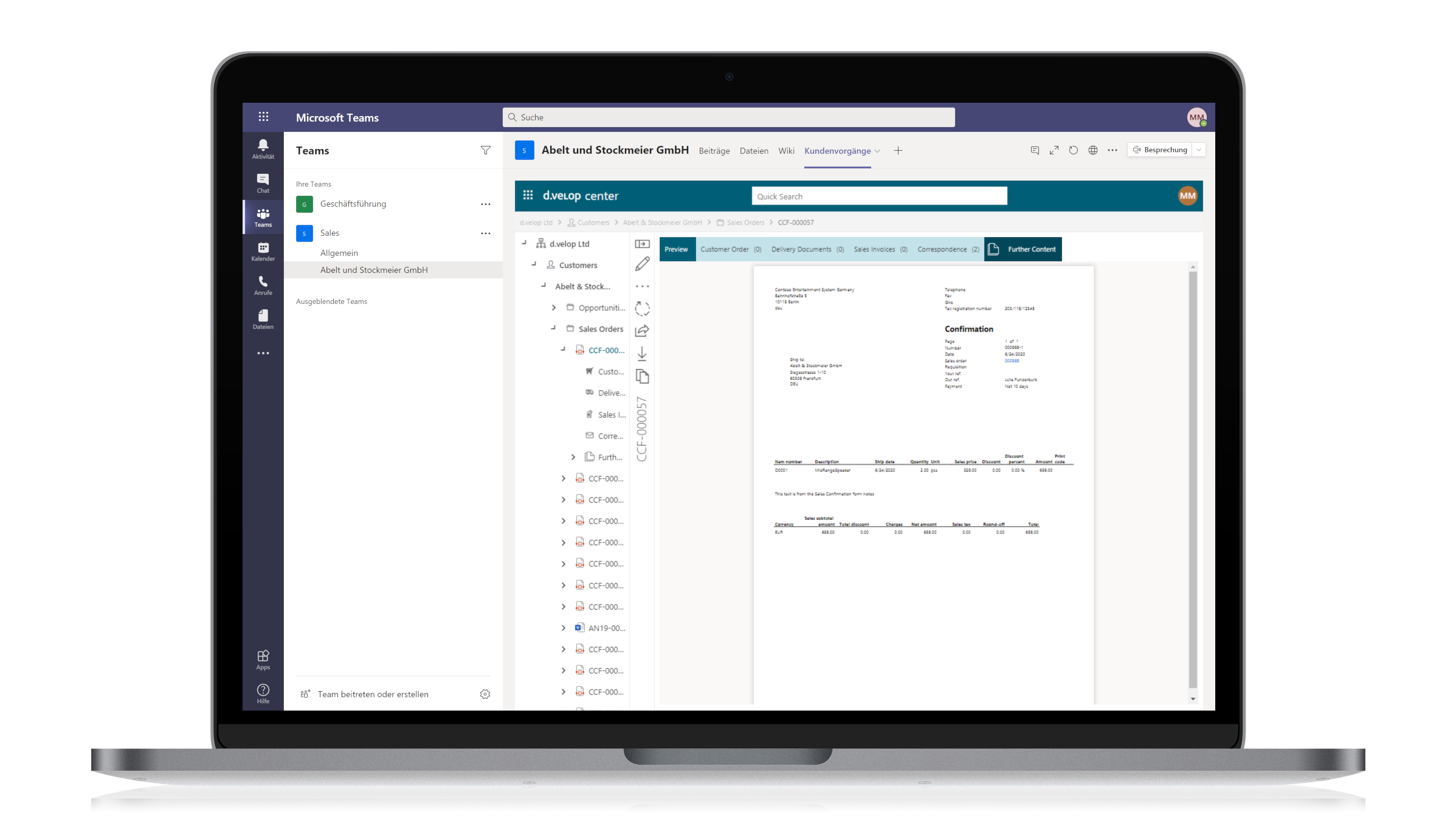Click the d.velop center edit icon
Image resolution: width=1456 pixels, height=837 pixels.
click(x=645, y=264)
